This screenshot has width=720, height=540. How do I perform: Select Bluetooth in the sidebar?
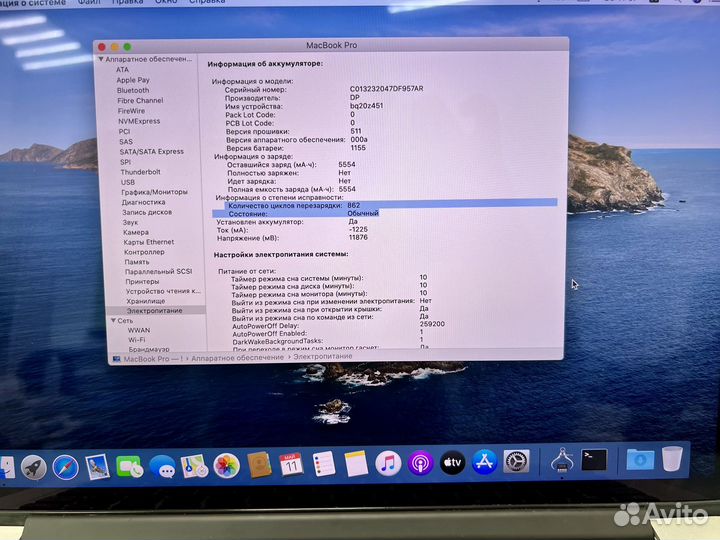[x=133, y=90]
